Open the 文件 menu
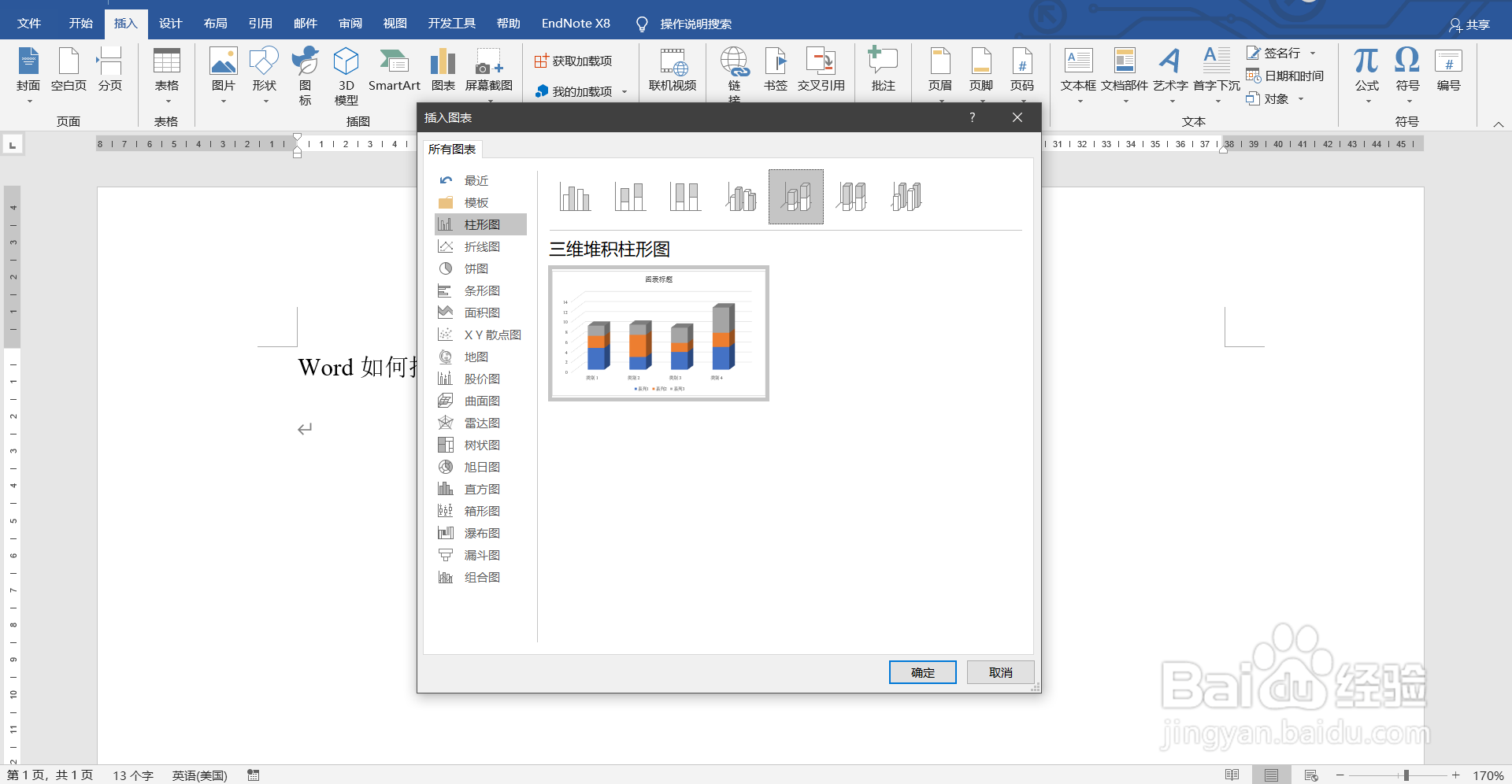The image size is (1512, 784). (29, 23)
